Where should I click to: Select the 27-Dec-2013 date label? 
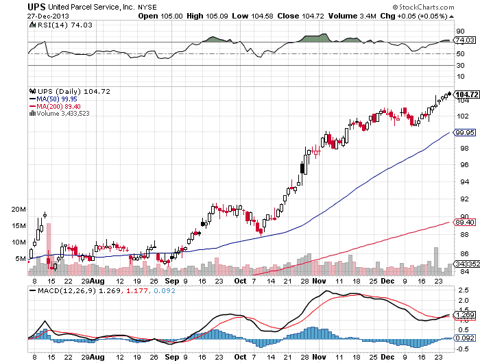coord(48,16)
